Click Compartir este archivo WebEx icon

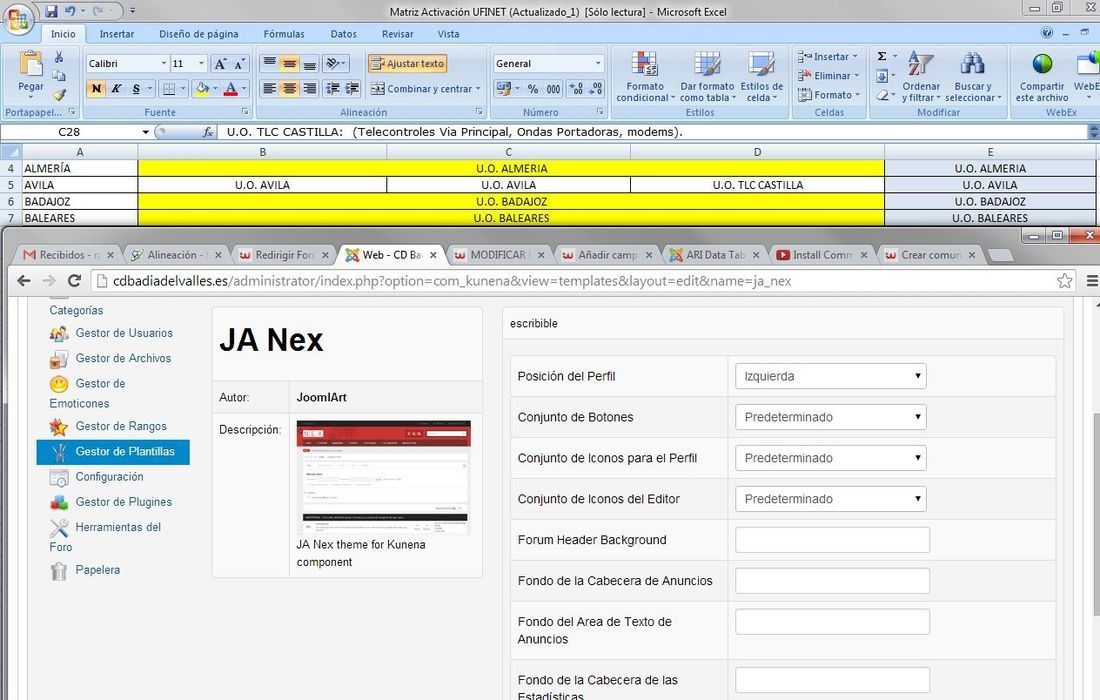point(1042,76)
